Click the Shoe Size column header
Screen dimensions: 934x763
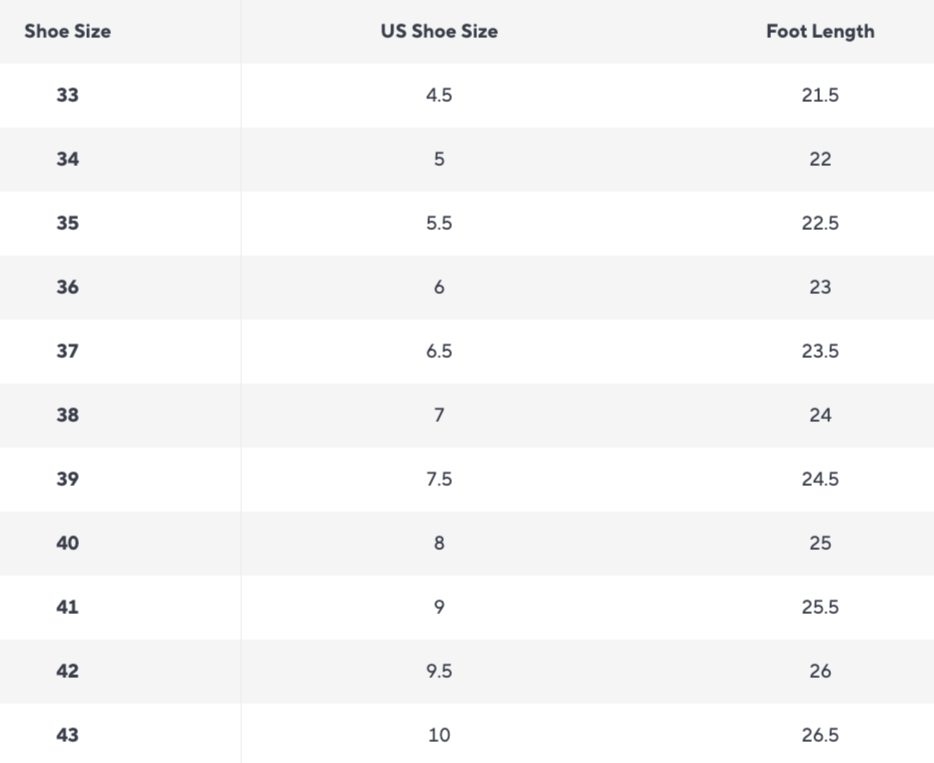pyautogui.click(x=67, y=31)
